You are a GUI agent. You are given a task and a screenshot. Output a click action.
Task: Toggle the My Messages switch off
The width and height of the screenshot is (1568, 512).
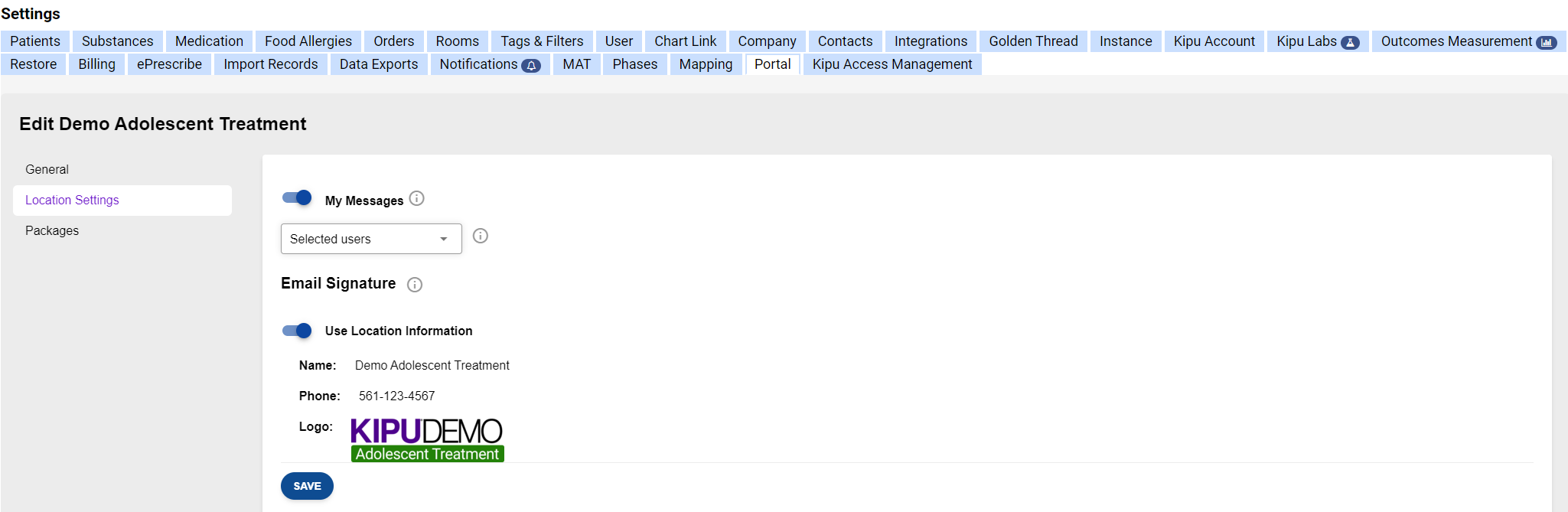coord(297,198)
